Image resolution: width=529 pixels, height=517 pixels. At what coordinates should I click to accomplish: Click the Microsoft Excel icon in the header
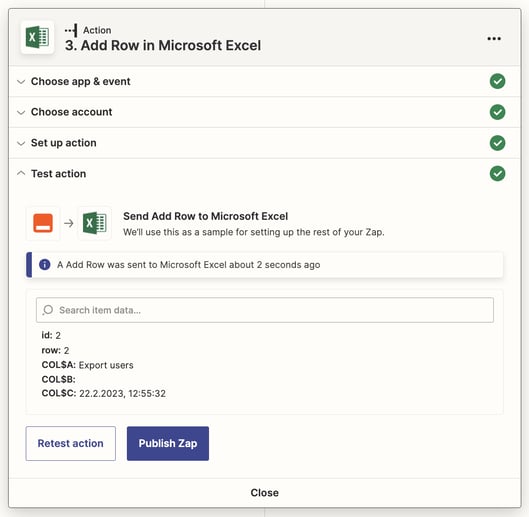[x=37, y=37]
